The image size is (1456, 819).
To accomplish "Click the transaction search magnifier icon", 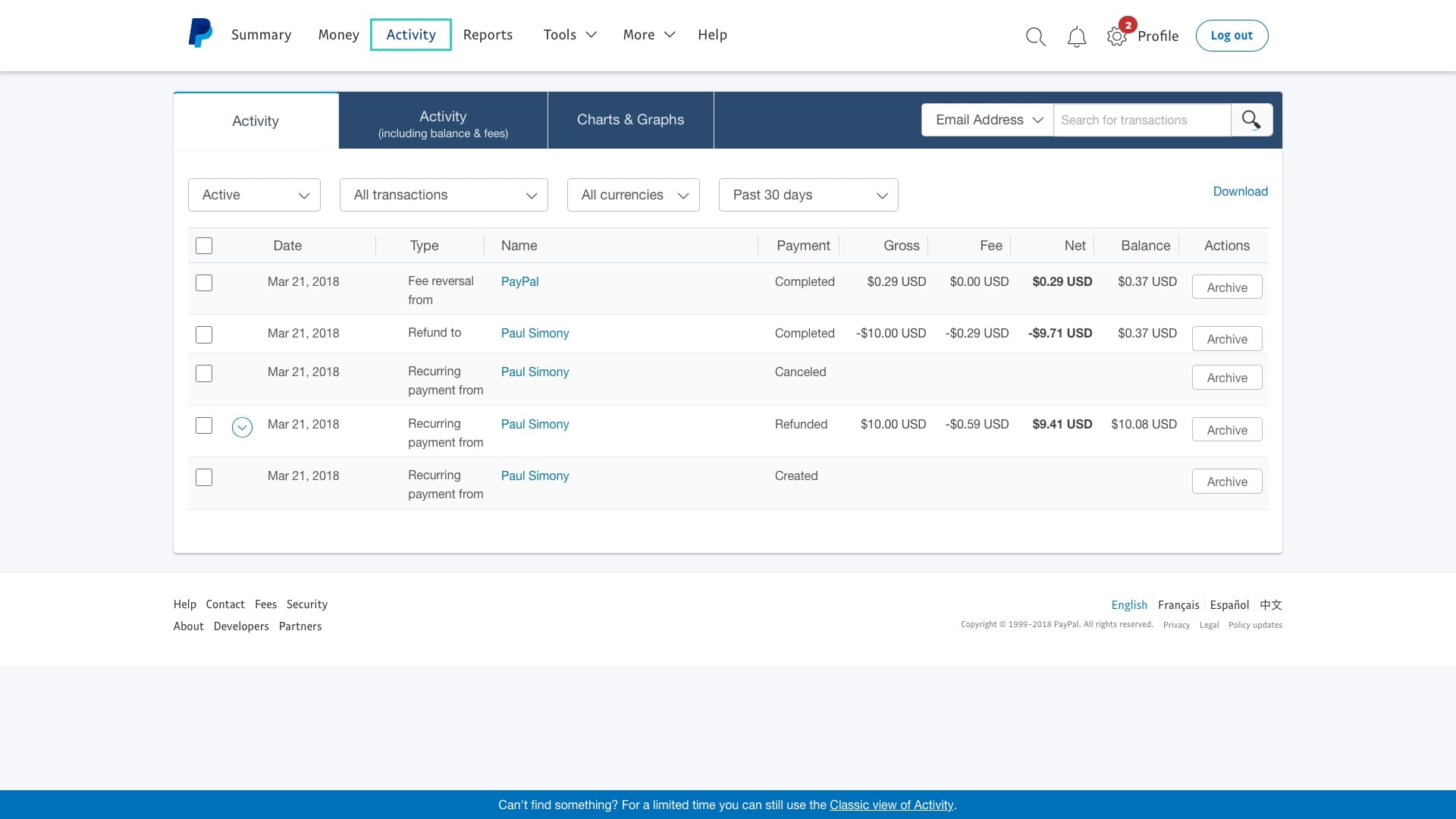I will coord(1251,119).
